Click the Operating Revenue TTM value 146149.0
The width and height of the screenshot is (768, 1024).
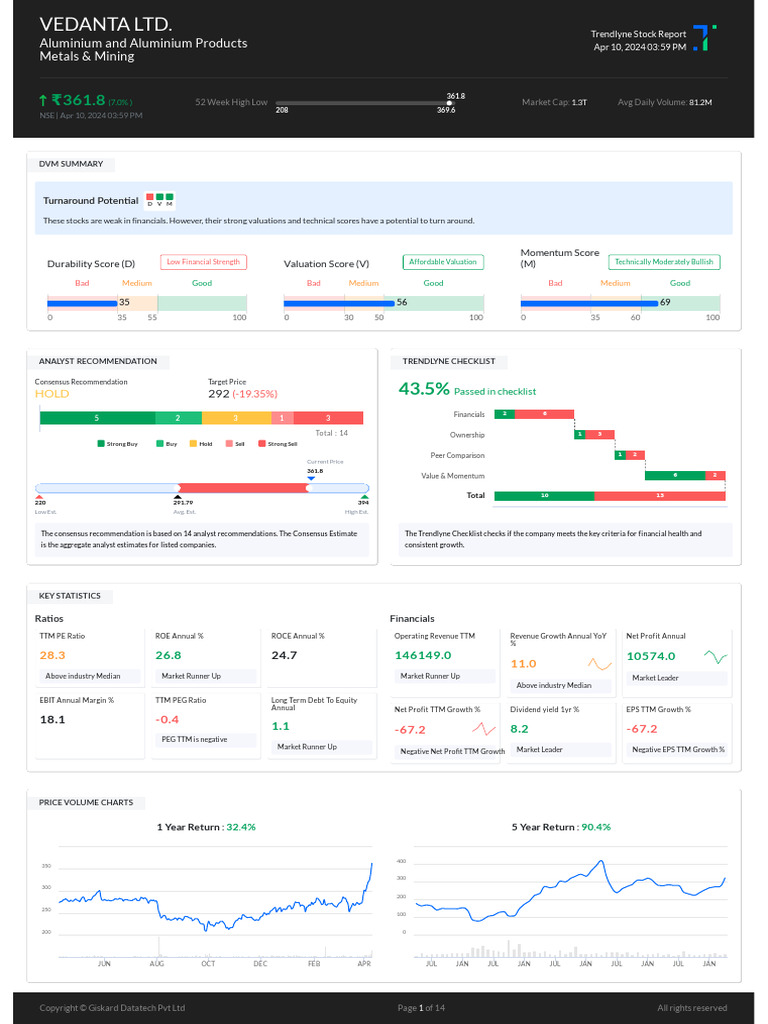point(423,655)
